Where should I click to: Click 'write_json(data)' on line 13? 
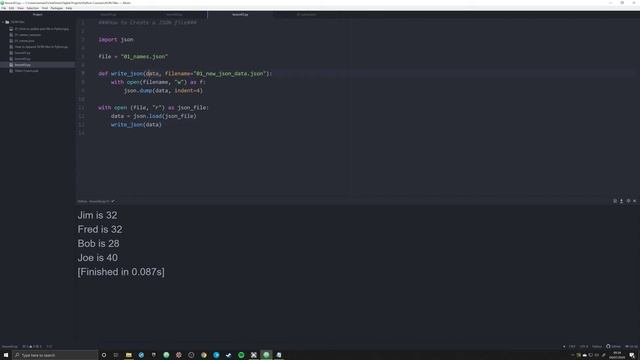pos(136,124)
